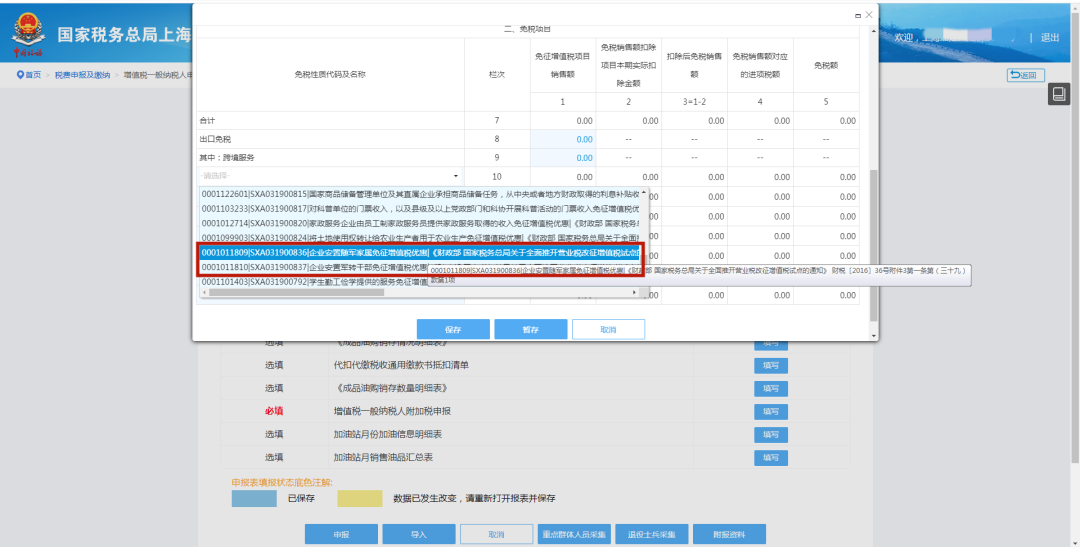This screenshot has width=1080, height=547.
Task: Click the 合计 row label
Action: point(207,121)
